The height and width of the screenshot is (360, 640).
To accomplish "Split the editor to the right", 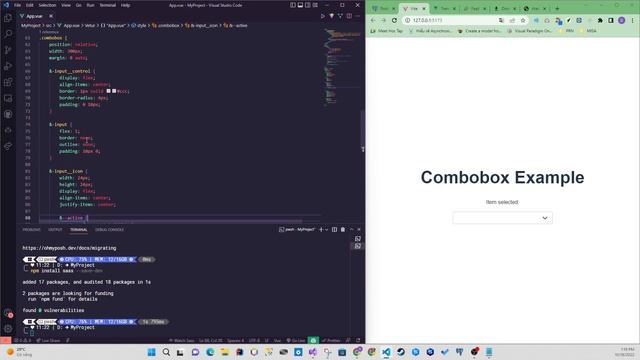I will click(x=349, y=16).
